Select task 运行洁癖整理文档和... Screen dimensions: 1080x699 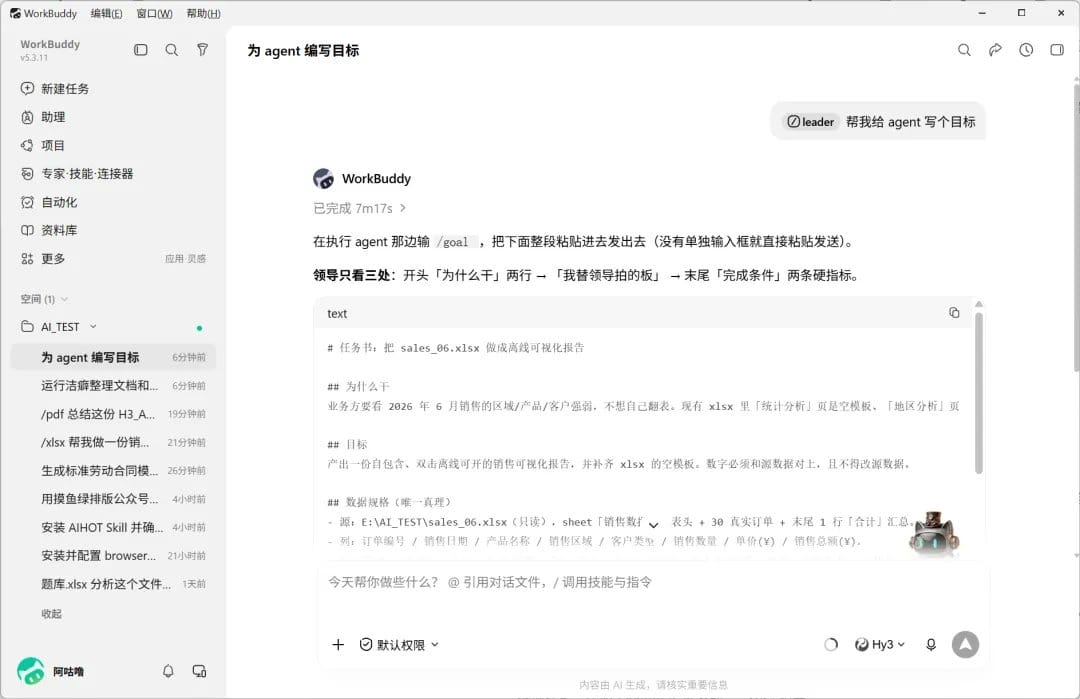click(114, 386)
